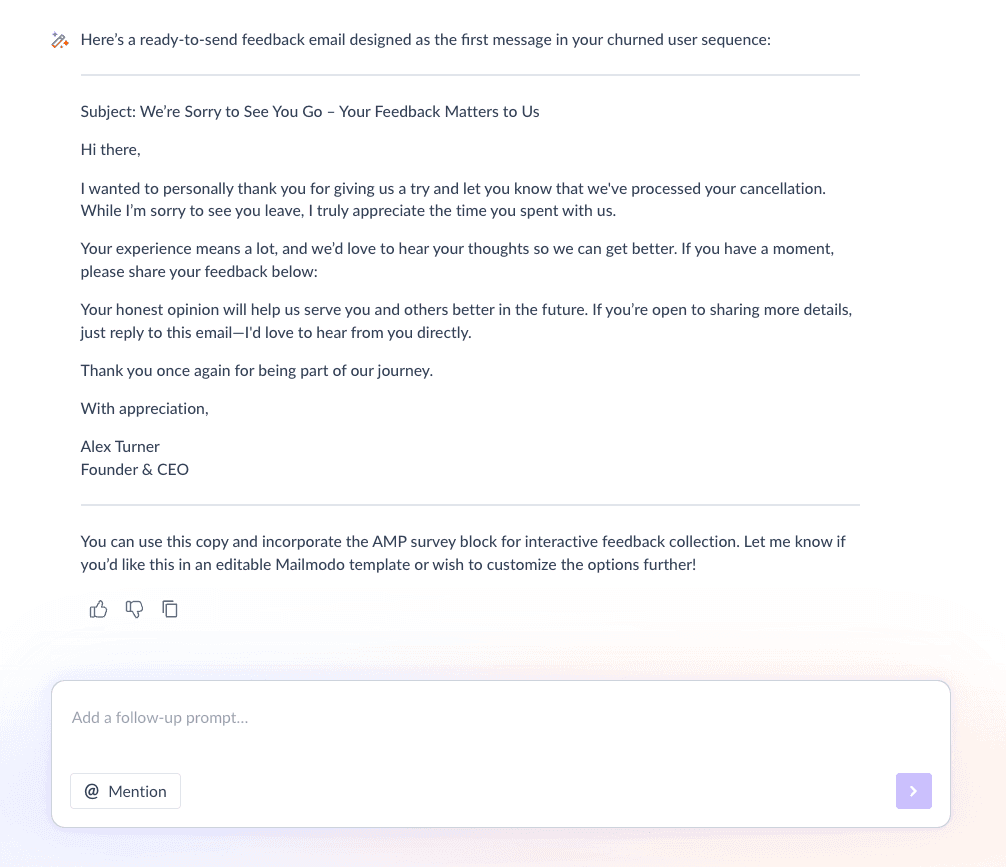Select the sparkle assistant icon beside the intro text
Screen dimensions: 1006x867
click(x=59, y=39)
